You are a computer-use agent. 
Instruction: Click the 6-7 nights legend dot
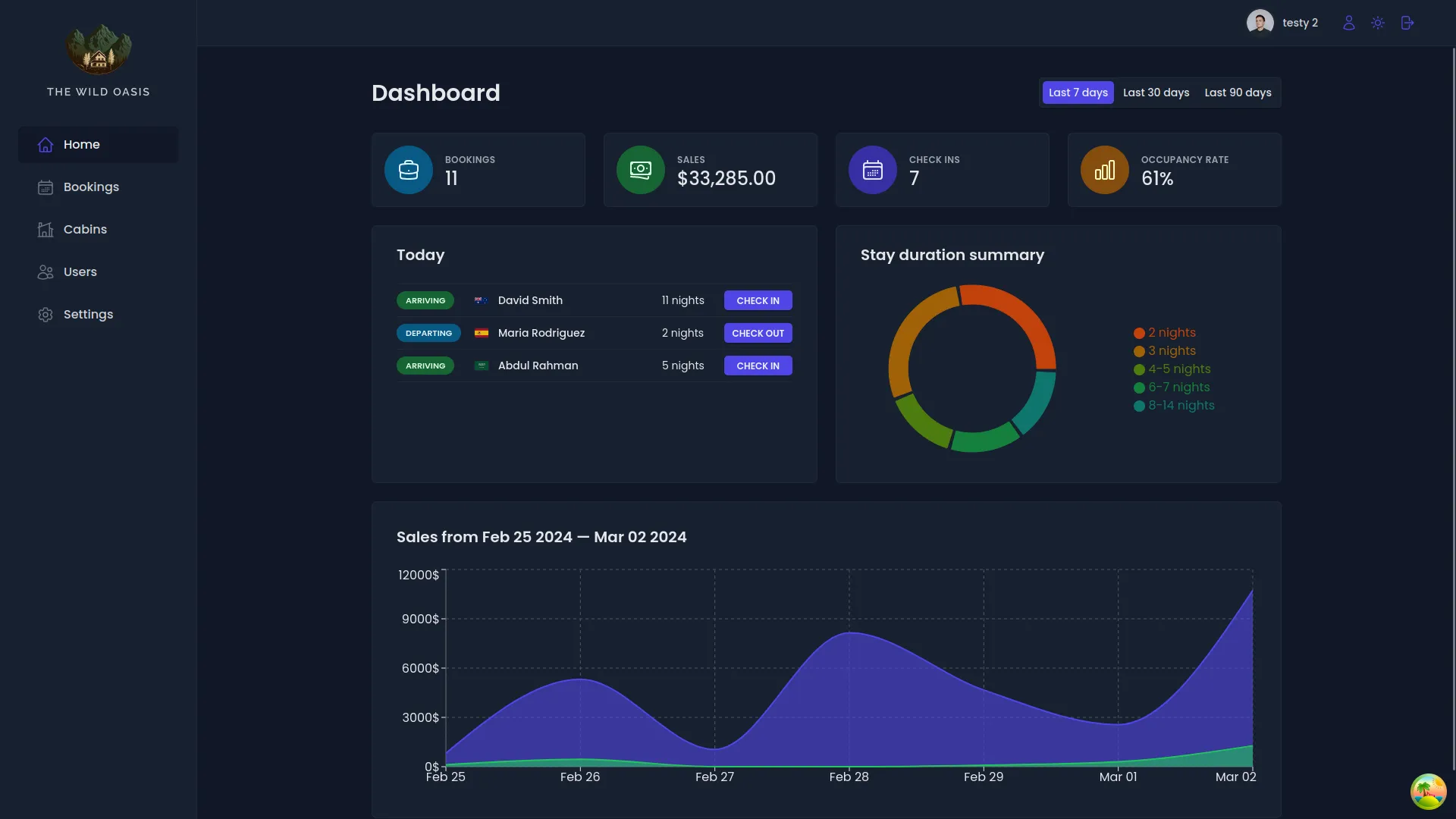pyautogui.click(x=1139, y=388)
